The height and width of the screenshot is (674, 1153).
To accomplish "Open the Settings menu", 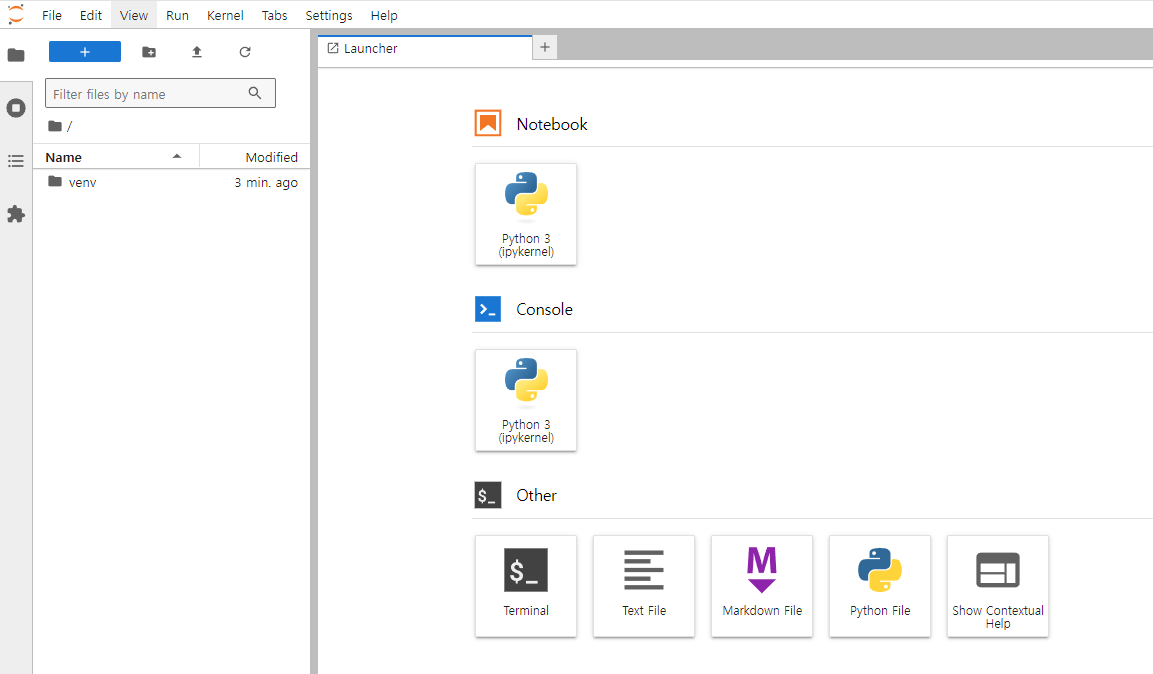I will coord(329,15).
